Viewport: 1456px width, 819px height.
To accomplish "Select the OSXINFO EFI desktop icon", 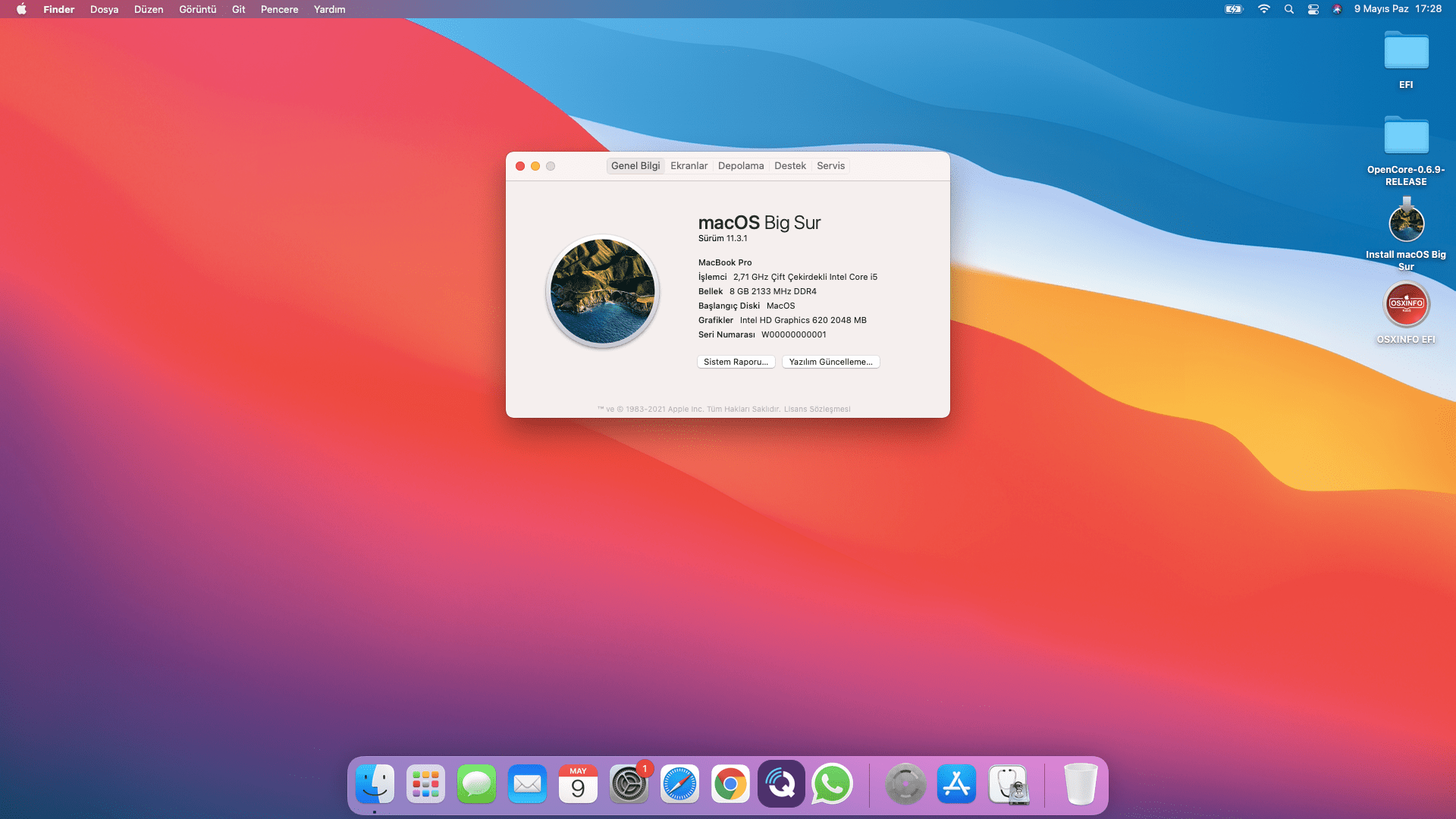I will coord(1406,305).
